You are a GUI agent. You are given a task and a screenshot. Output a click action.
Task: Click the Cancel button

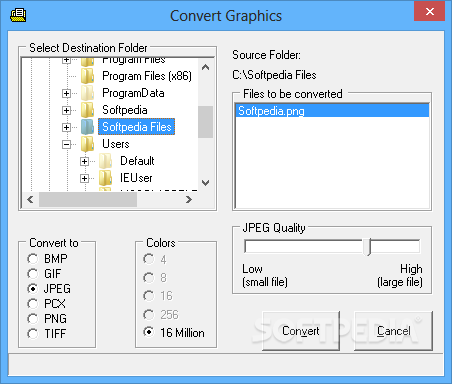393,331
